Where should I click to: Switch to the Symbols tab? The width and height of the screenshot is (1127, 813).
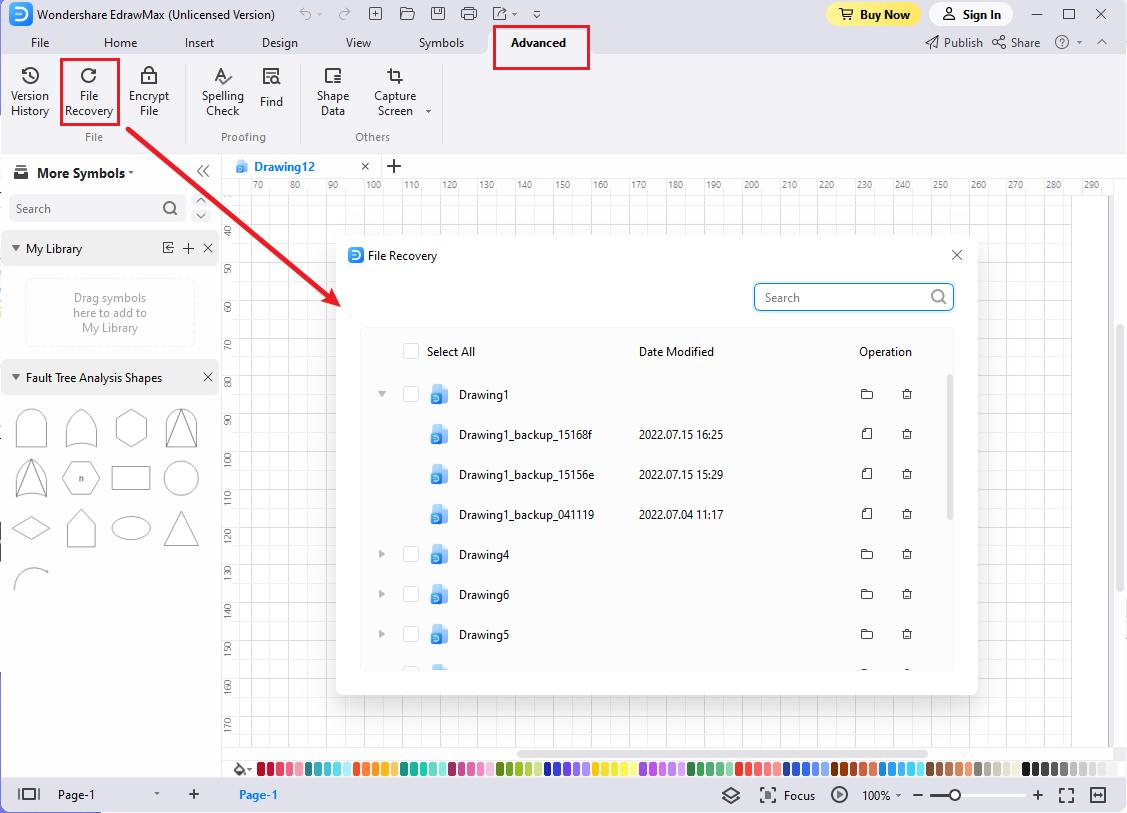pyautogui.click(x=441, y=42)
